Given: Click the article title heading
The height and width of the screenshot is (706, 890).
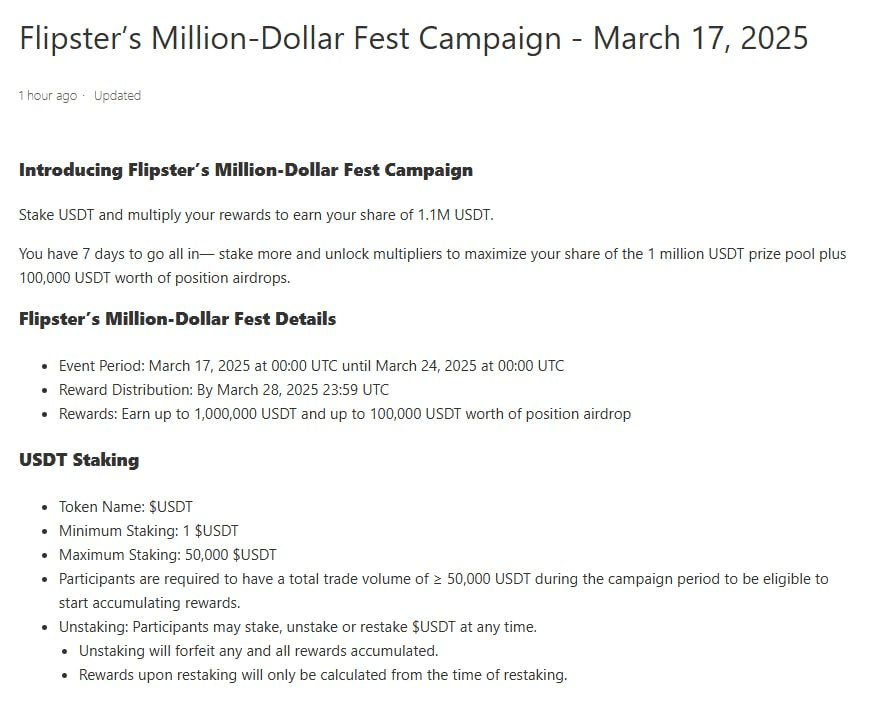Looking at the screenshot, I should tap(413, 39).
